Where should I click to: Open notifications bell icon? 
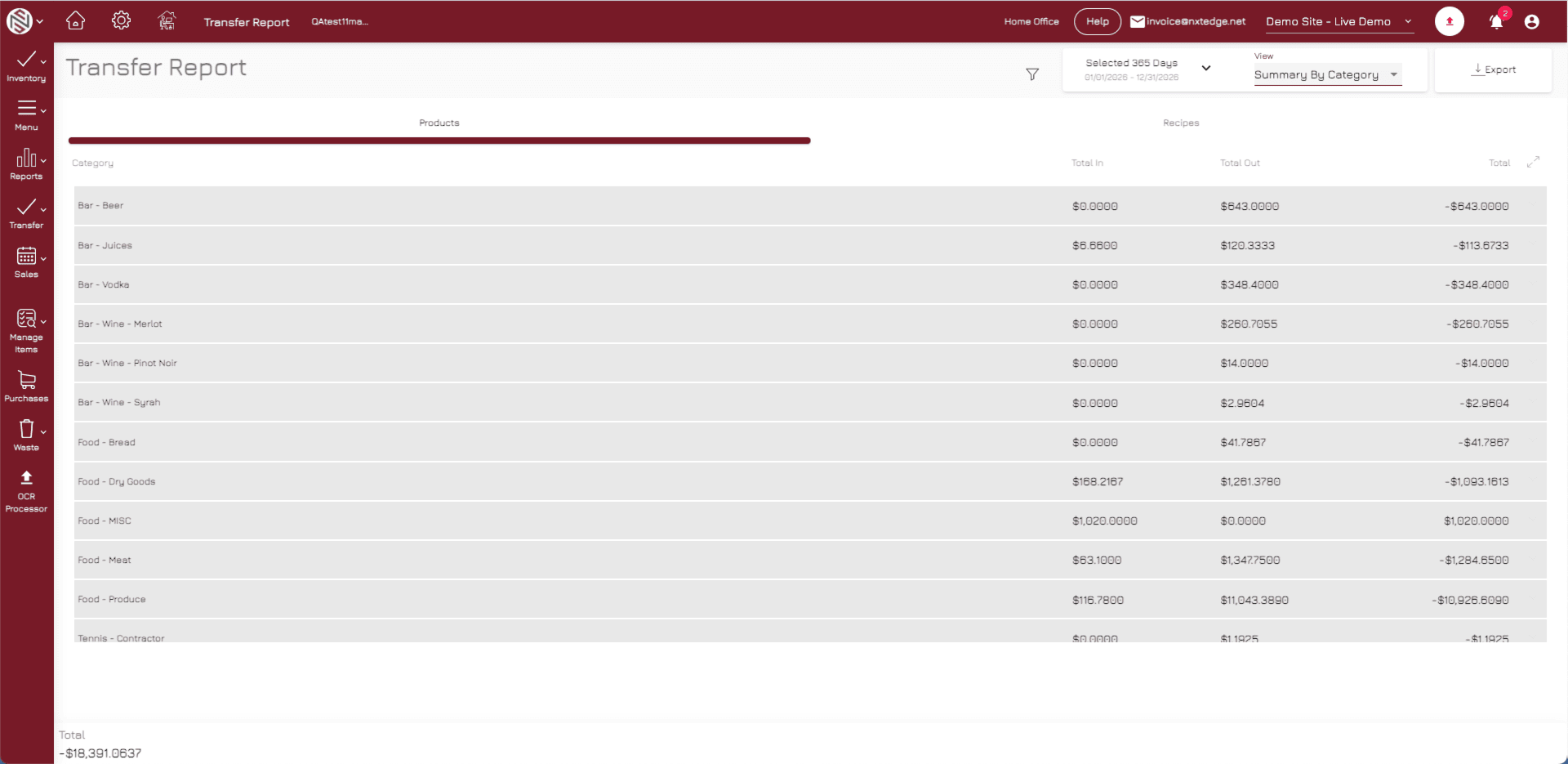1496,22
